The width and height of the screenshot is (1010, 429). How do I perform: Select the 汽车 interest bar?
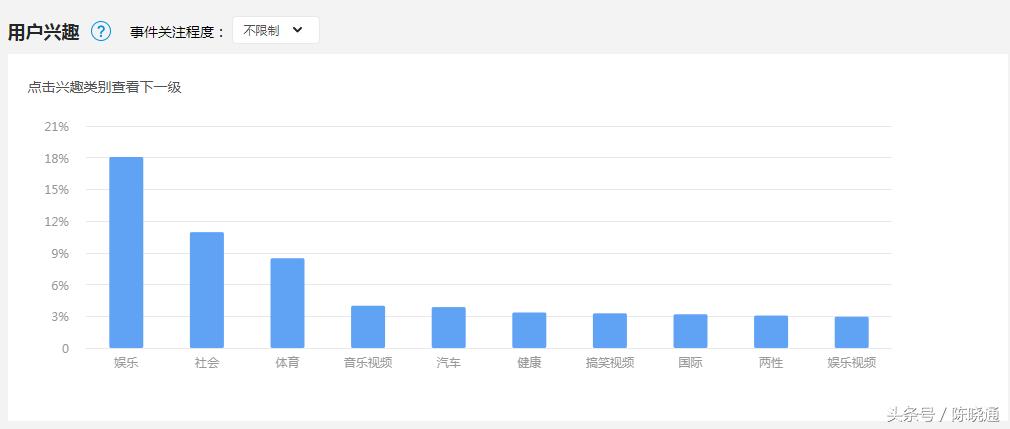point(449,327)
